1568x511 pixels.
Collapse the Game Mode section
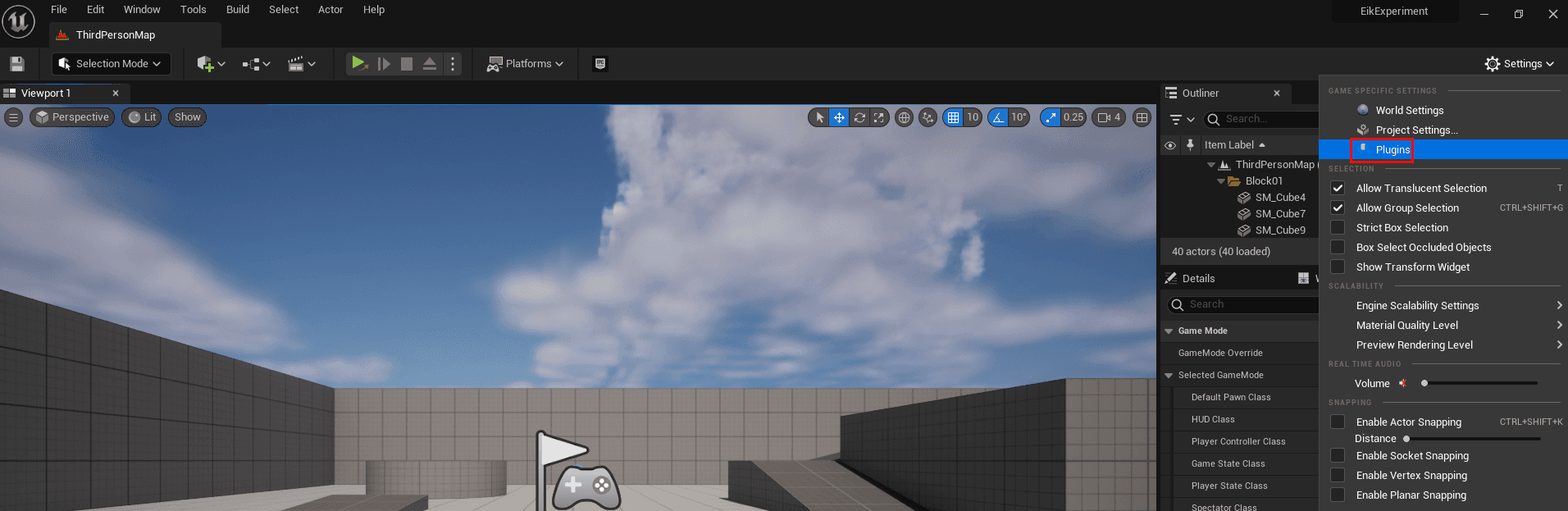[1169, 331]
